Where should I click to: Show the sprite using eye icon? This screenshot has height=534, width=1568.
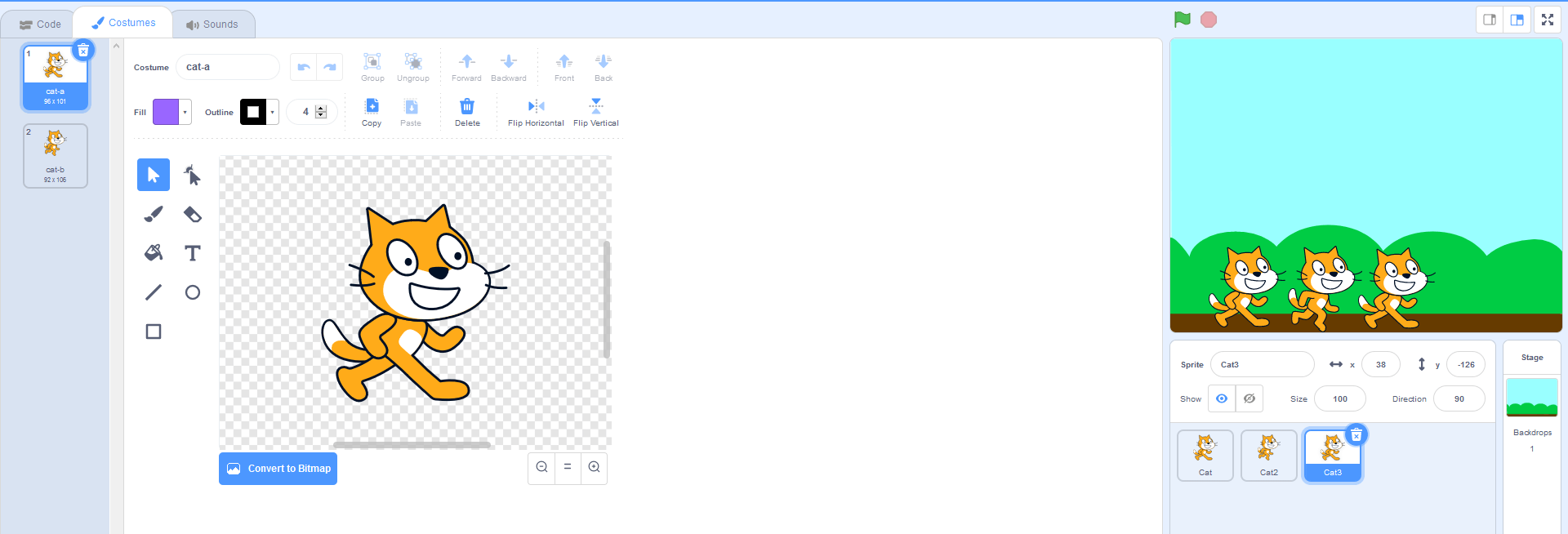(1222, 398)
